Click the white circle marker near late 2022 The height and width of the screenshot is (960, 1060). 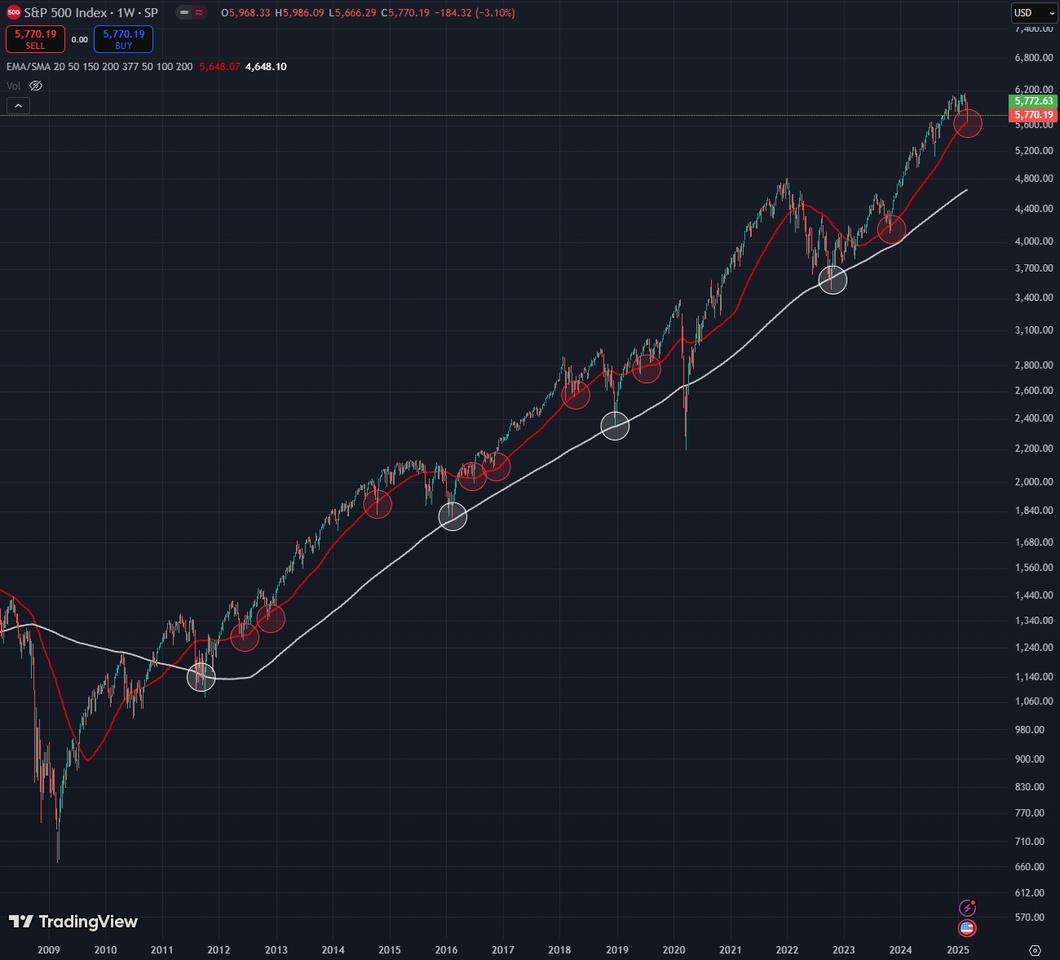click(x=832, y=279)
